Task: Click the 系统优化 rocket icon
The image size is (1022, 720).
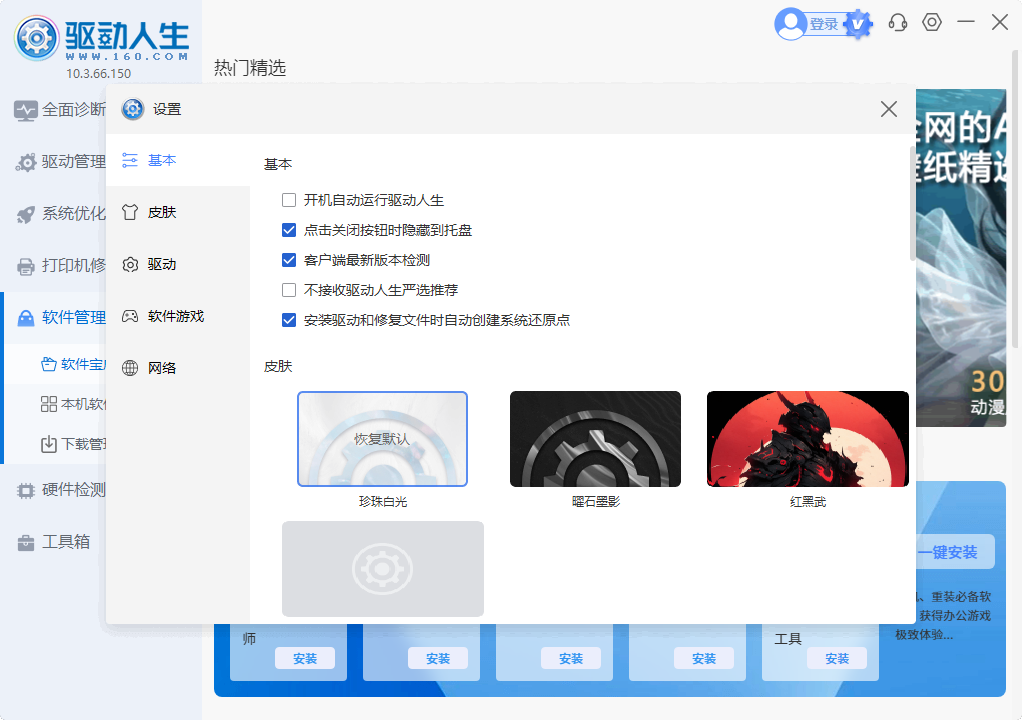Action: click(x=25, y=214)
